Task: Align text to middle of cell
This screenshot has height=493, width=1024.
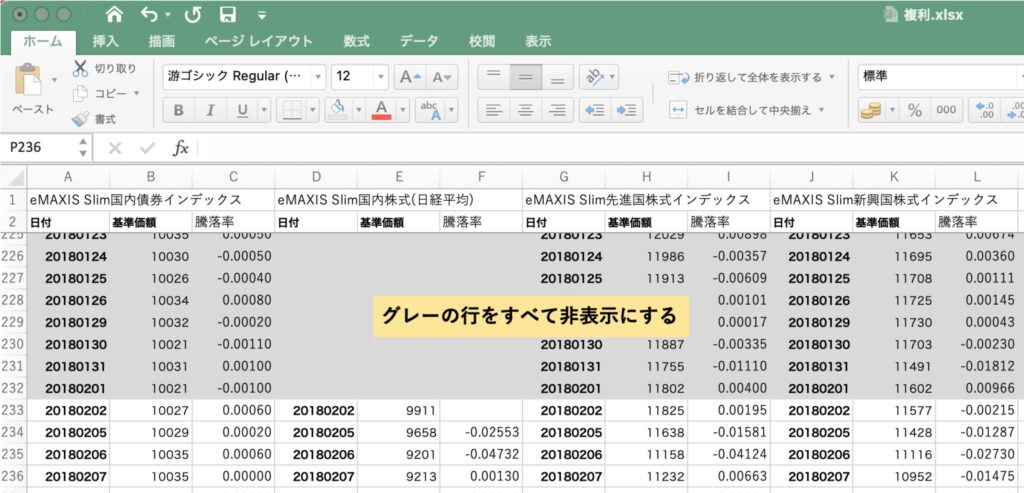Action: point(526,77)
